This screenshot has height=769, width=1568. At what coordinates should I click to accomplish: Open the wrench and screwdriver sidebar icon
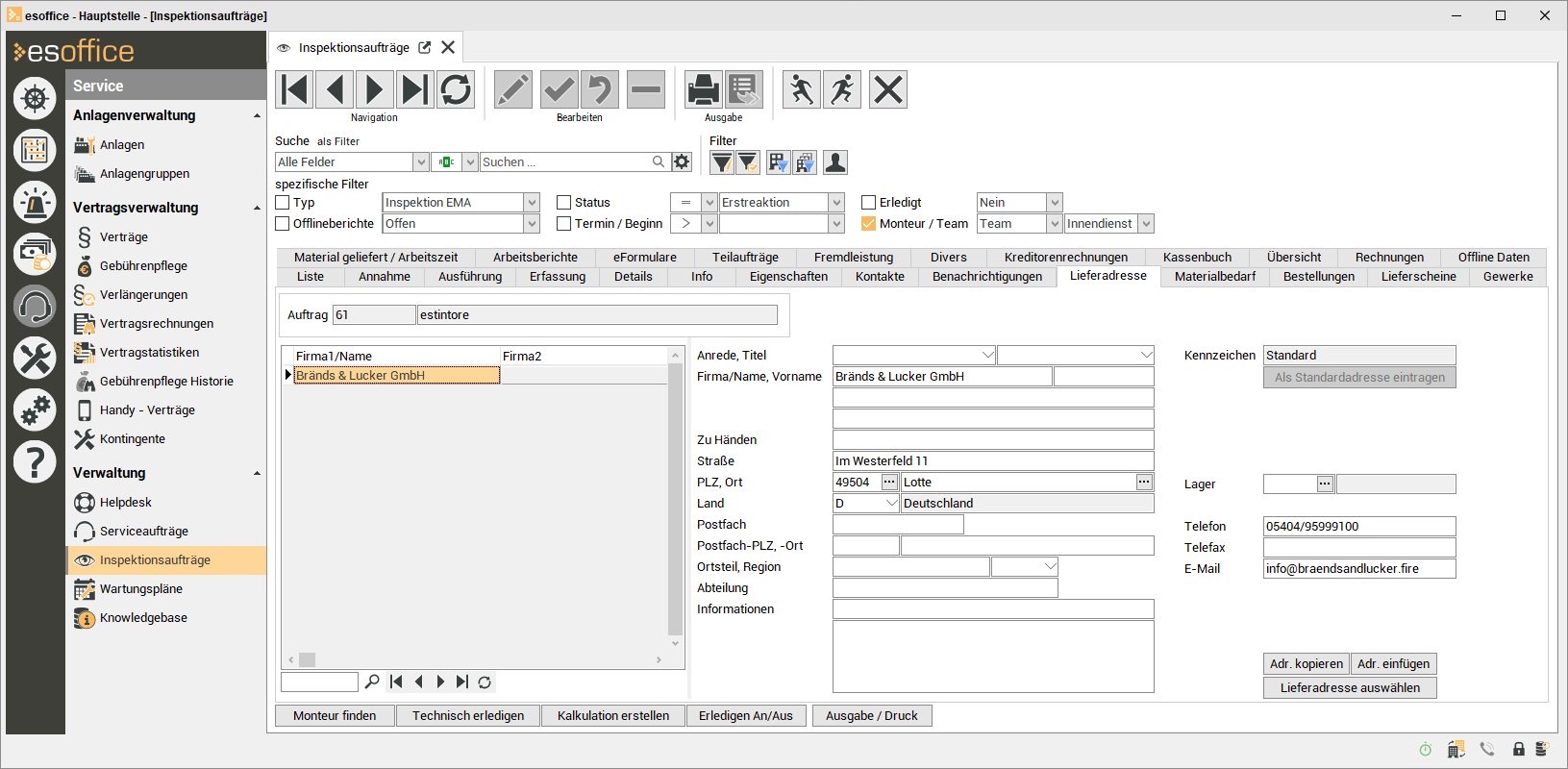[x=35, y=359]
